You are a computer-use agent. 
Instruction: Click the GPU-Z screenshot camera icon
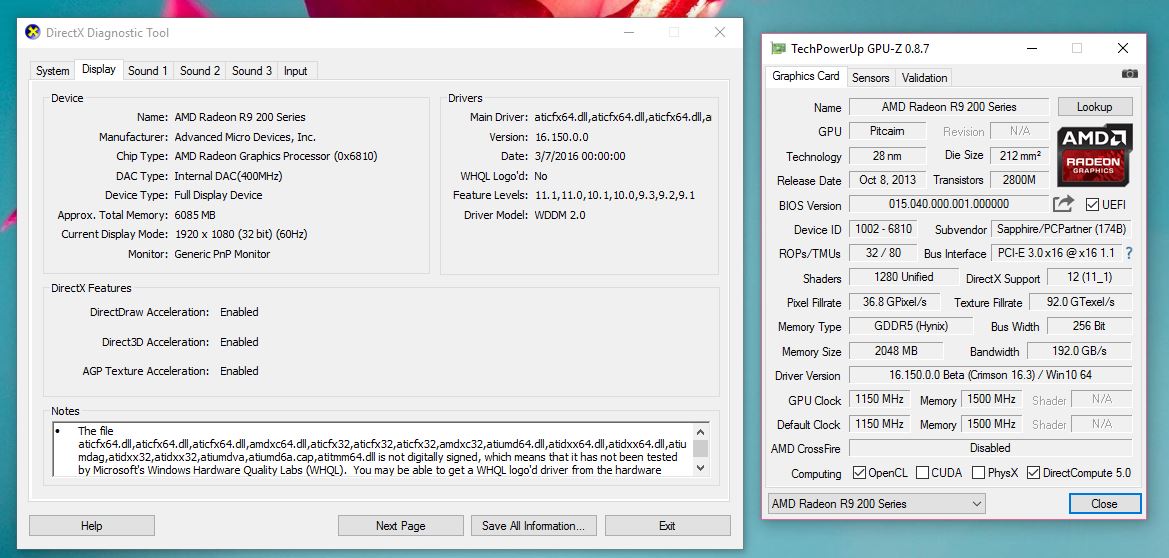(1129, 74)
